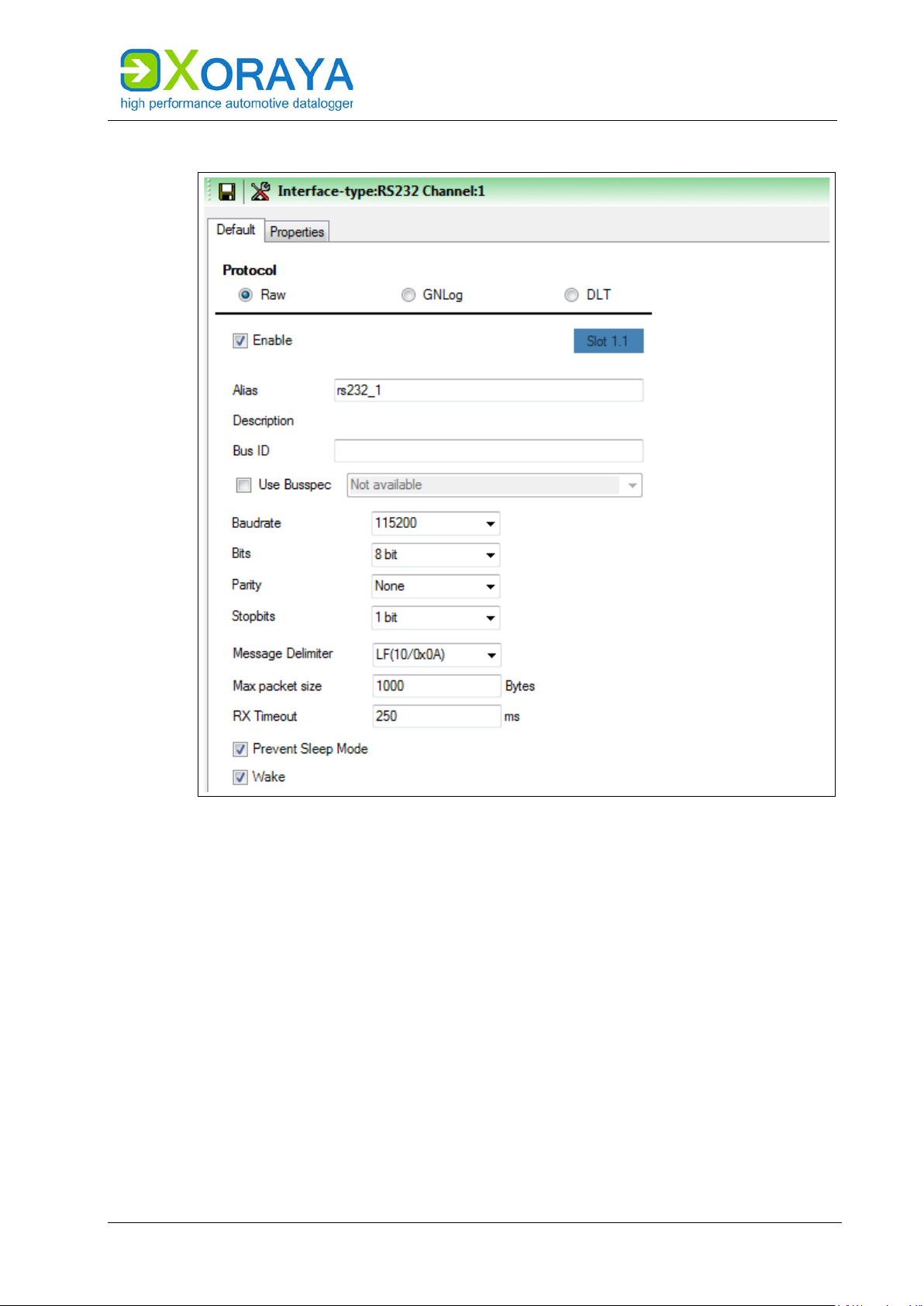Toggle the Enable checkbox

pyautogui.click(x=240, y=341)
